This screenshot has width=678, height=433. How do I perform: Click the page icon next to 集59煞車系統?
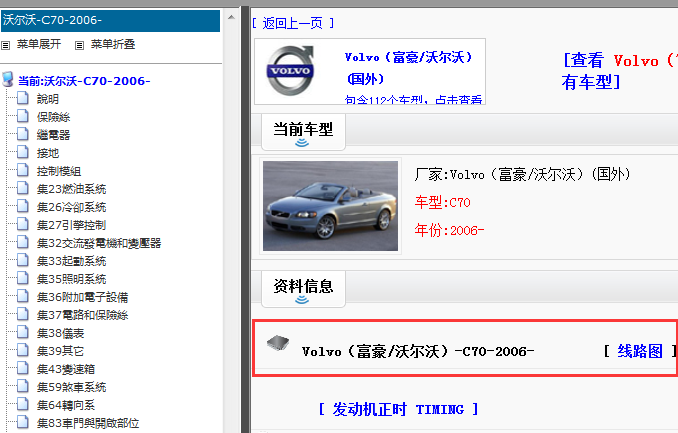pyautogui.click(x=23, y=387)
